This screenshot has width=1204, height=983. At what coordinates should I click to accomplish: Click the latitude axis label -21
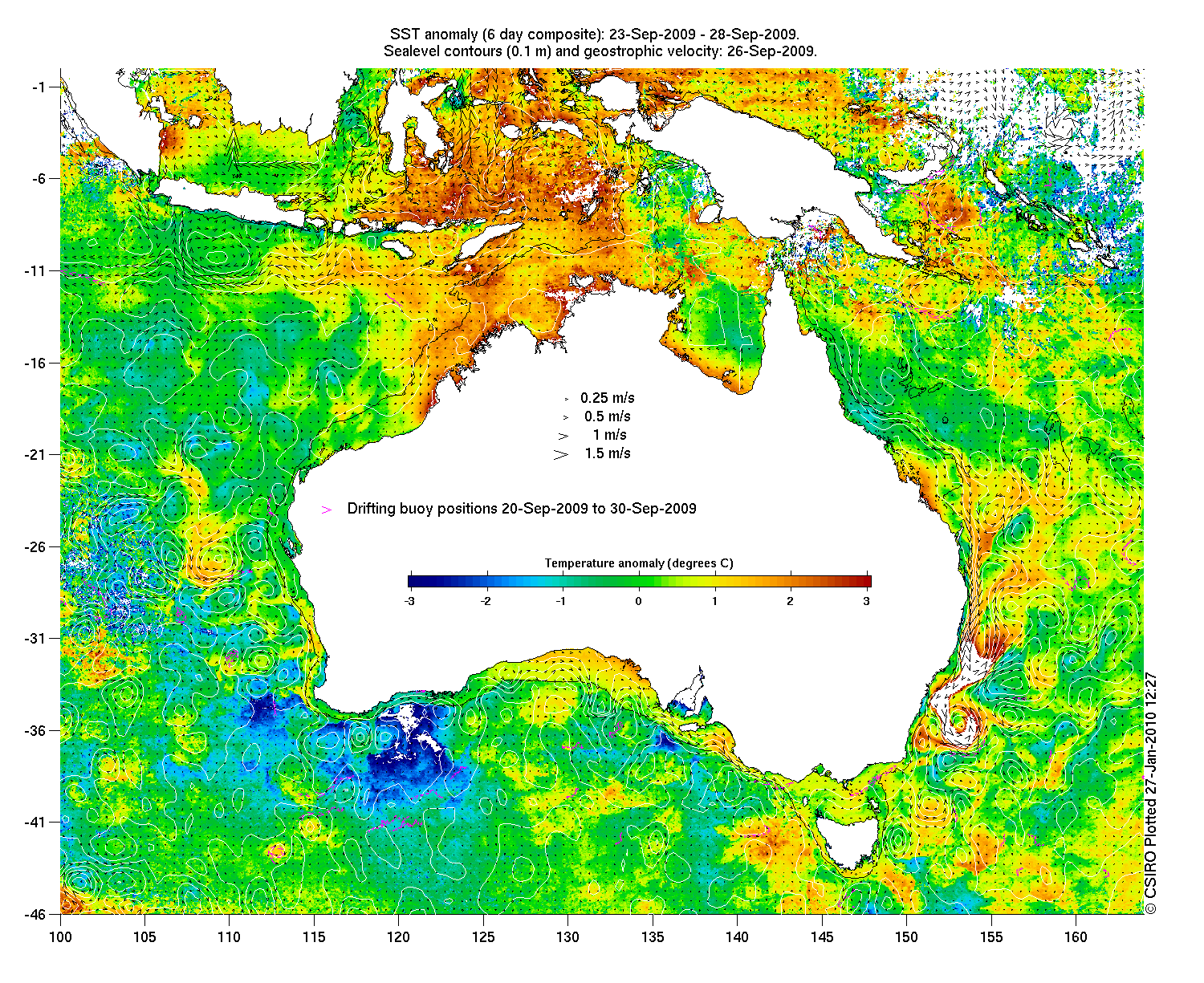(36, 454)
